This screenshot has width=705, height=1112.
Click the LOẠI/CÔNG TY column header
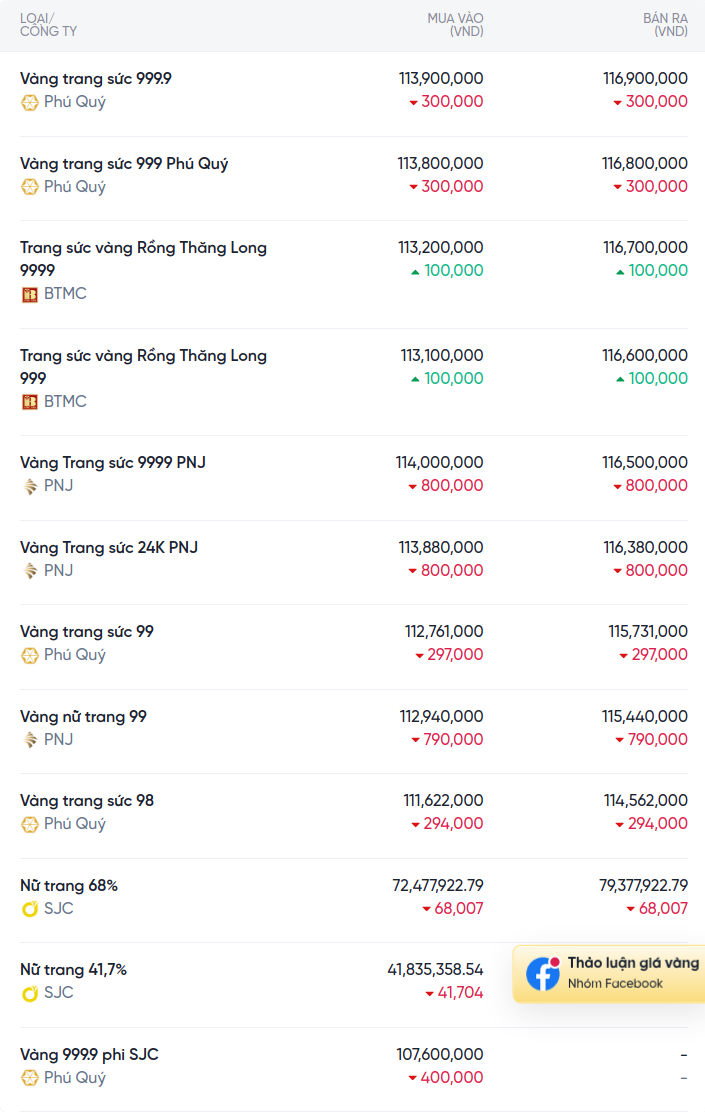48,25
